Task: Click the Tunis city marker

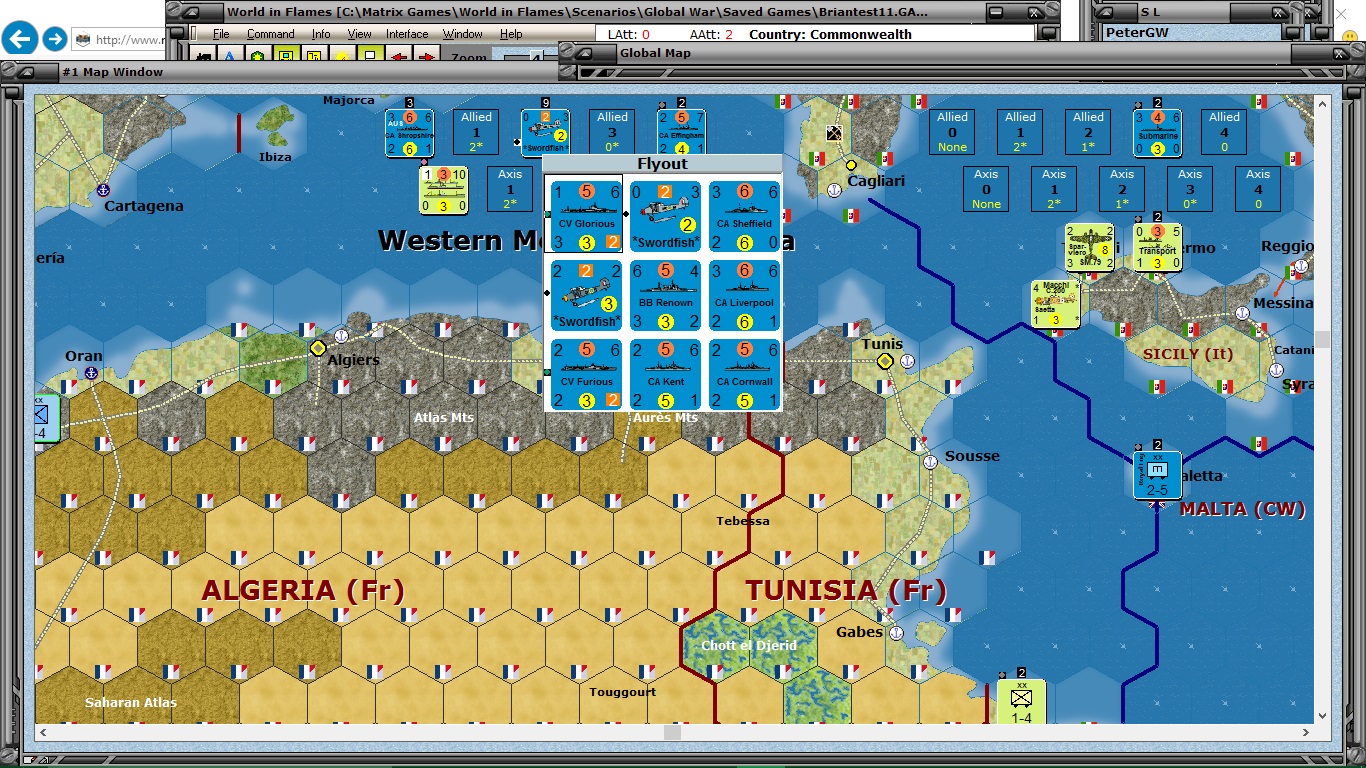Action: point(885,361)
